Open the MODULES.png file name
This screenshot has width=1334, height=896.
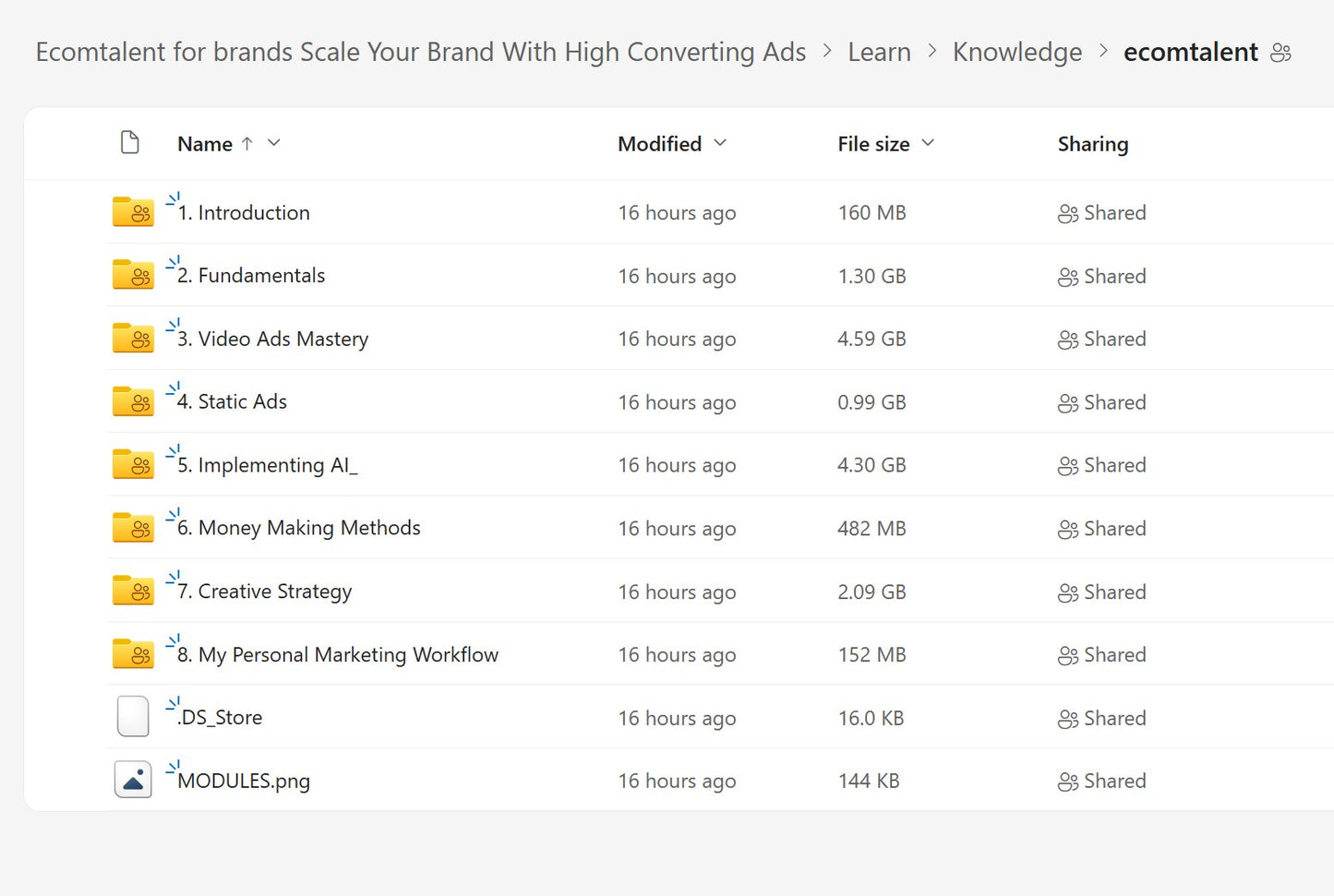click(244, 782)
